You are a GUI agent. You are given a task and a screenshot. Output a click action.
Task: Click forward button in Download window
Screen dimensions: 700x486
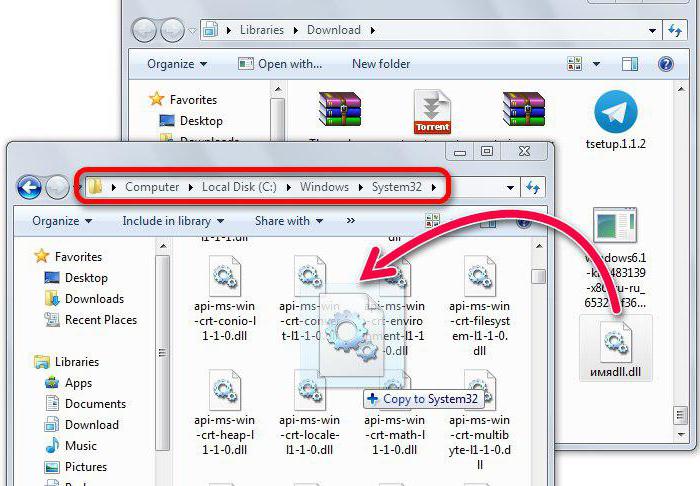click(x=172, y=30)
